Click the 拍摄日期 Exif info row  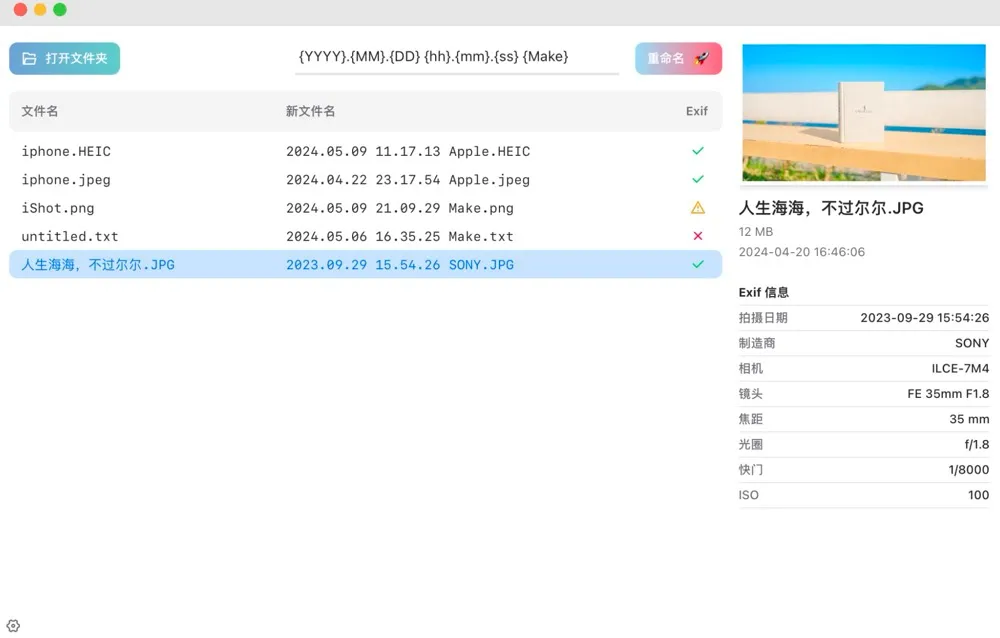click(864, 318)
